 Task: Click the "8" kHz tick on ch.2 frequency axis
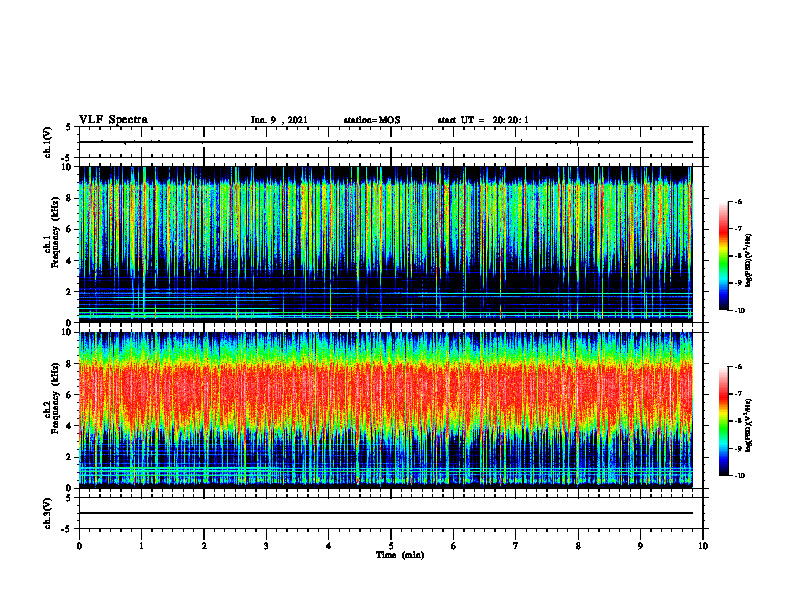point(70,364)
